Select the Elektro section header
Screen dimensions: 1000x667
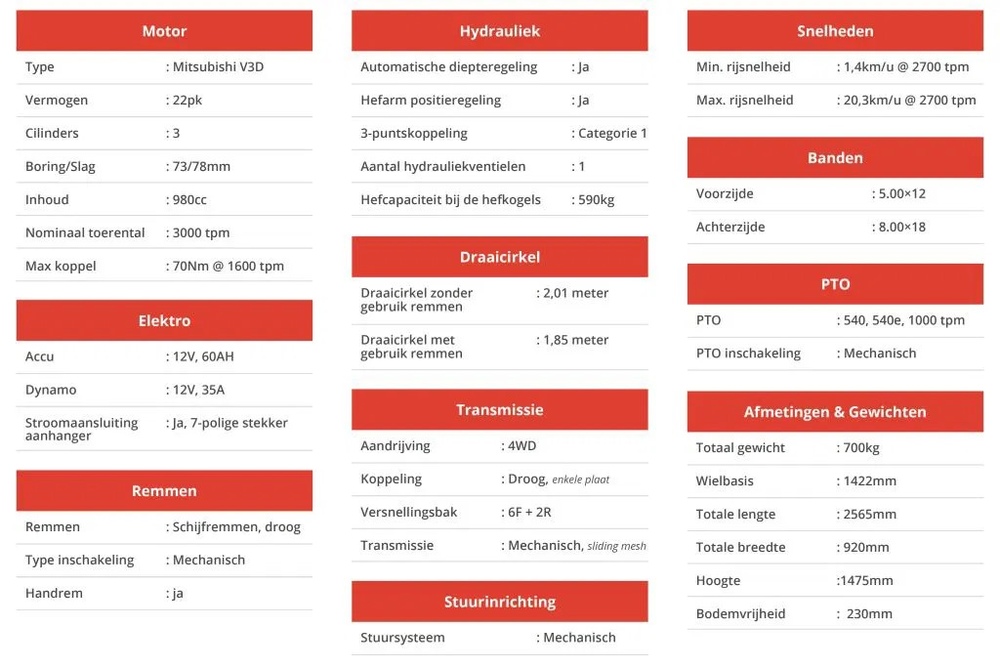click(x=164, y=320)
